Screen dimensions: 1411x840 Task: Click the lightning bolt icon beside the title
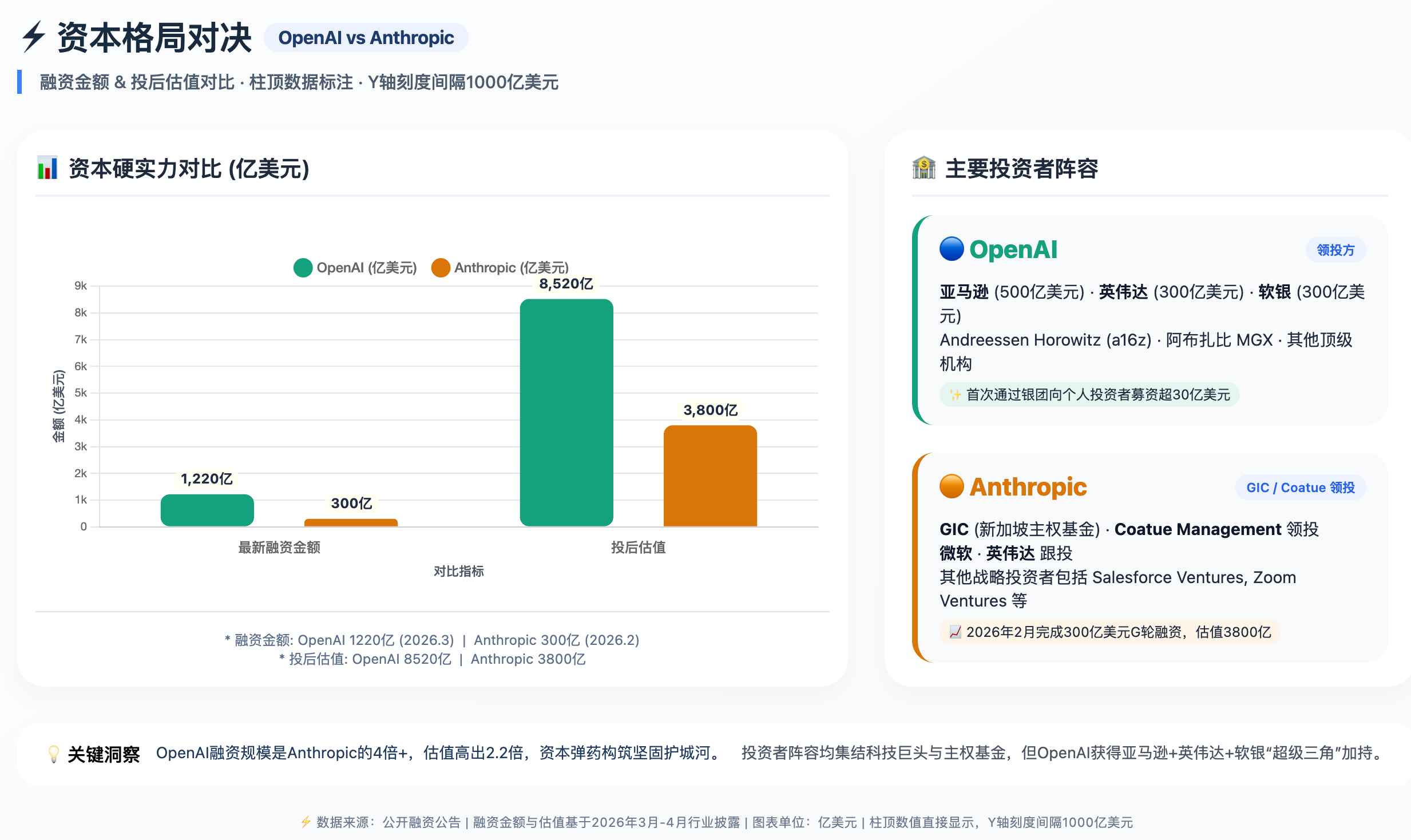(x=34, y=38)
